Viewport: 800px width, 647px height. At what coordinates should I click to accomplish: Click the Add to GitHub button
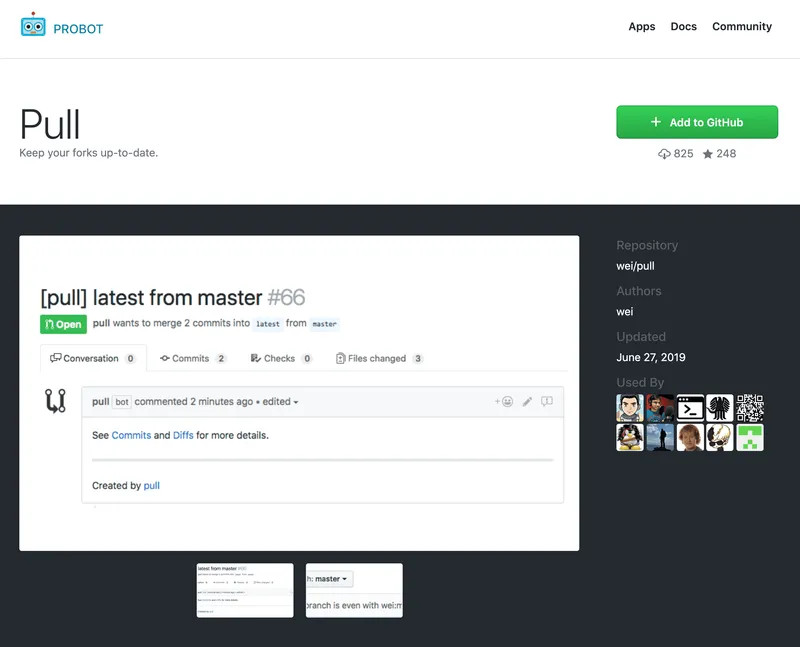(697, 122)
